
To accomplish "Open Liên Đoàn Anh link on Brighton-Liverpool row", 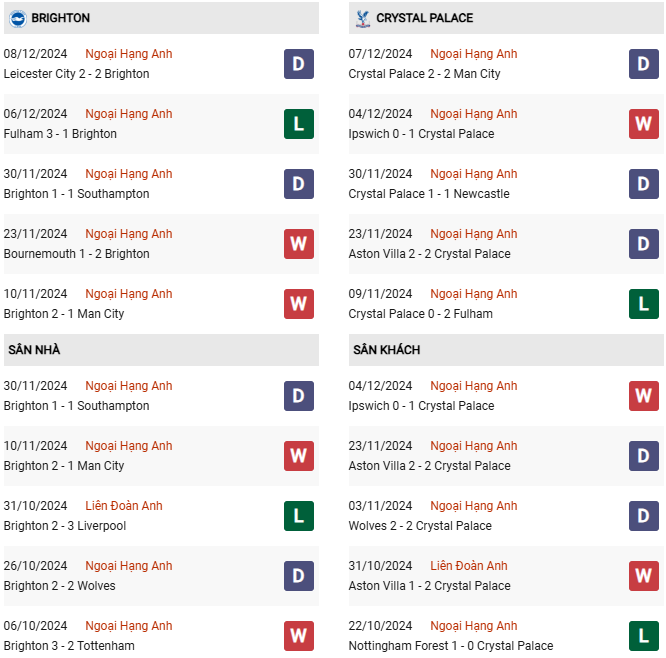I will pos(124,506).
